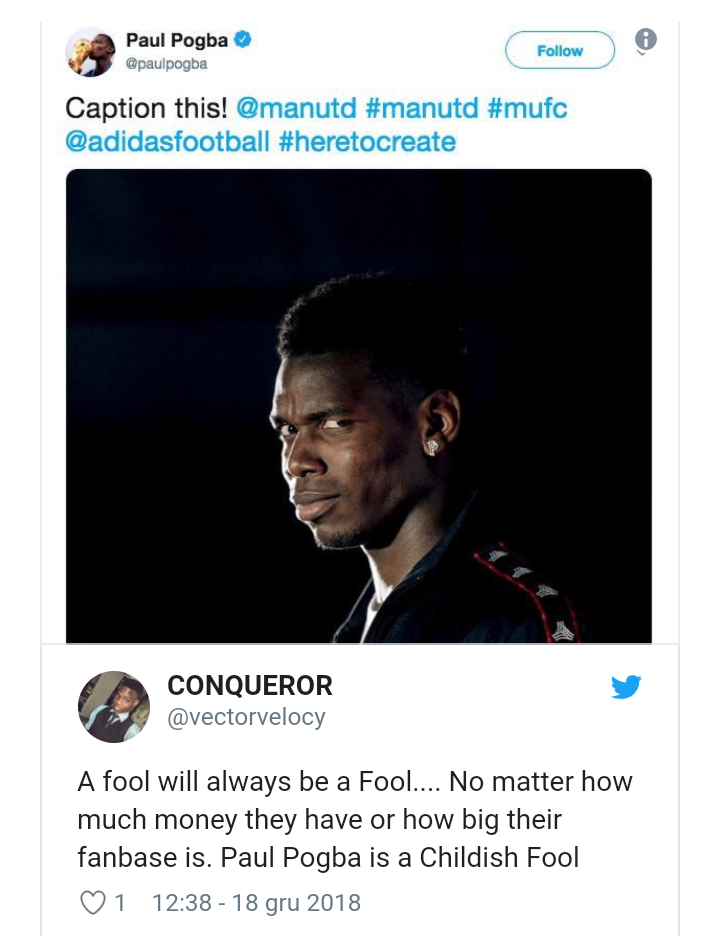The width and height of the screenshot is (720, 936).
Task: Click Paul Pogba's profile avatar
Action: point(90,52)
